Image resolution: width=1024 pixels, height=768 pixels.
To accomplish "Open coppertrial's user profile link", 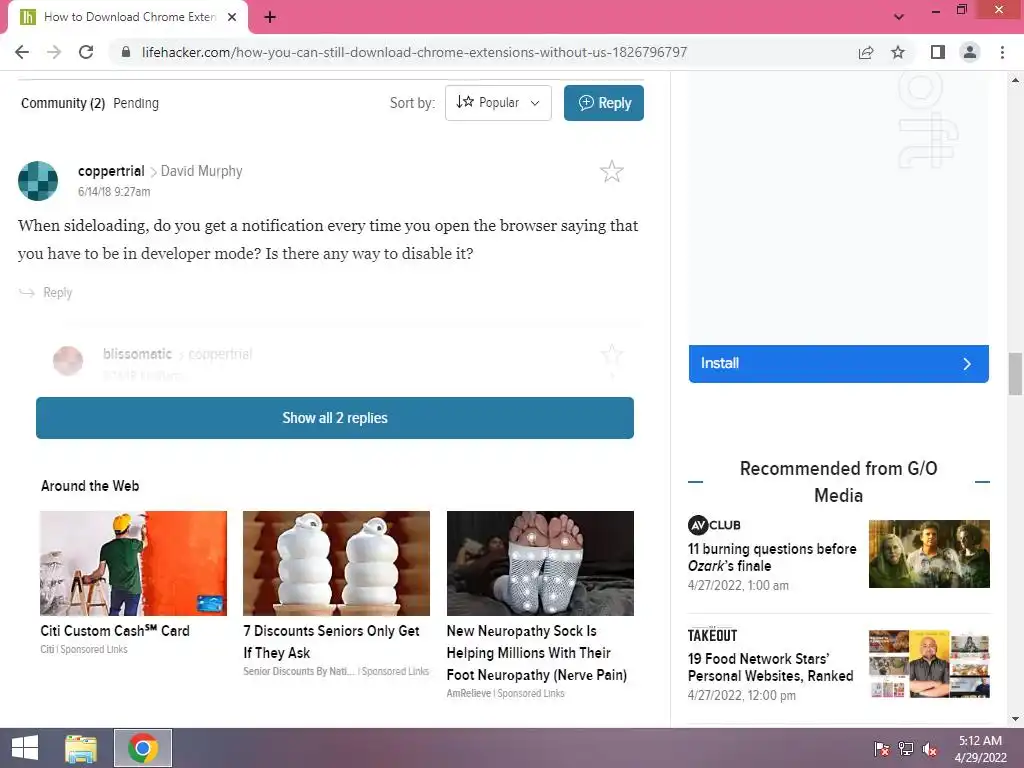I will pos(111,171).
